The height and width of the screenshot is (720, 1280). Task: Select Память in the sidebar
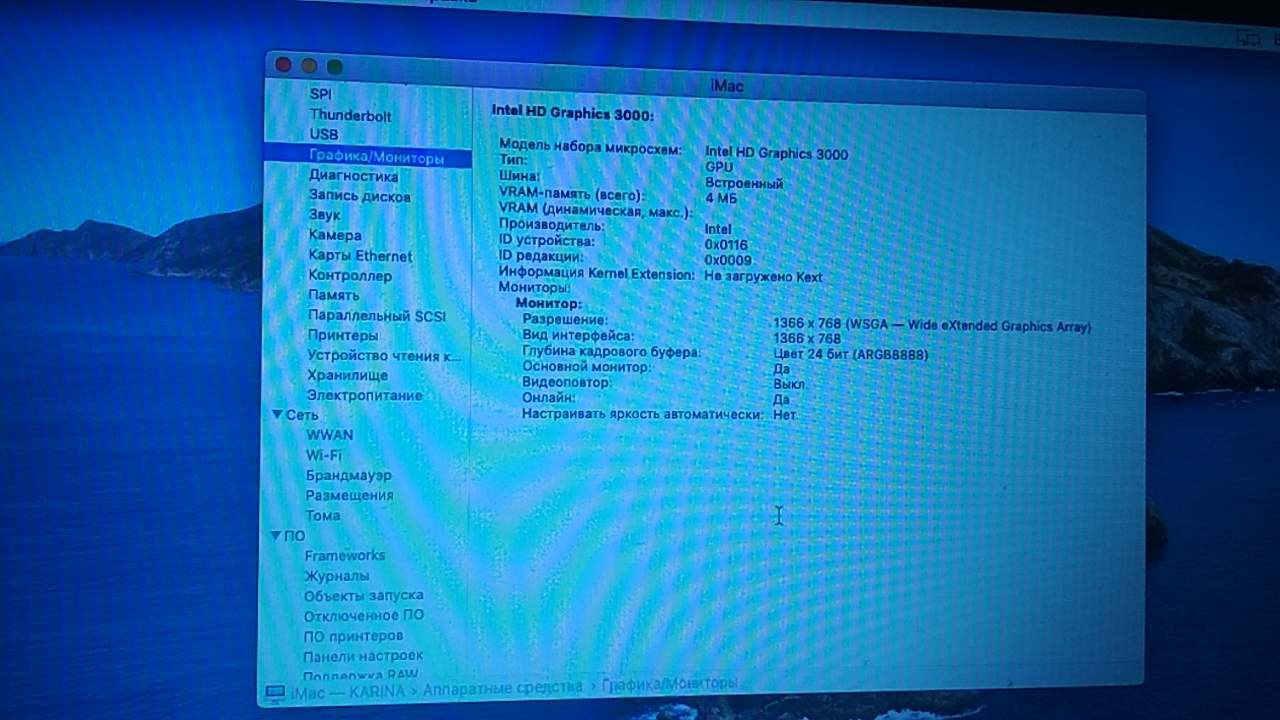pos(334,295)
